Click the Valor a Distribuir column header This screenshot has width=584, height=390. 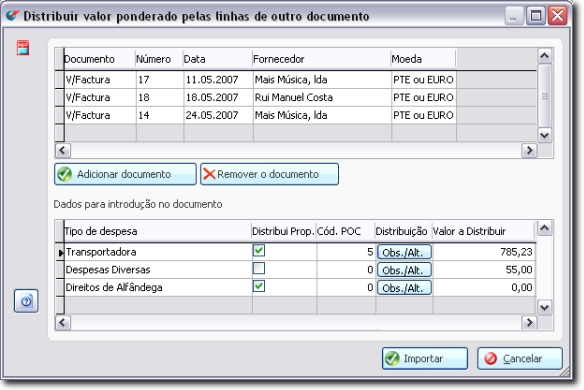click(483, 231)
